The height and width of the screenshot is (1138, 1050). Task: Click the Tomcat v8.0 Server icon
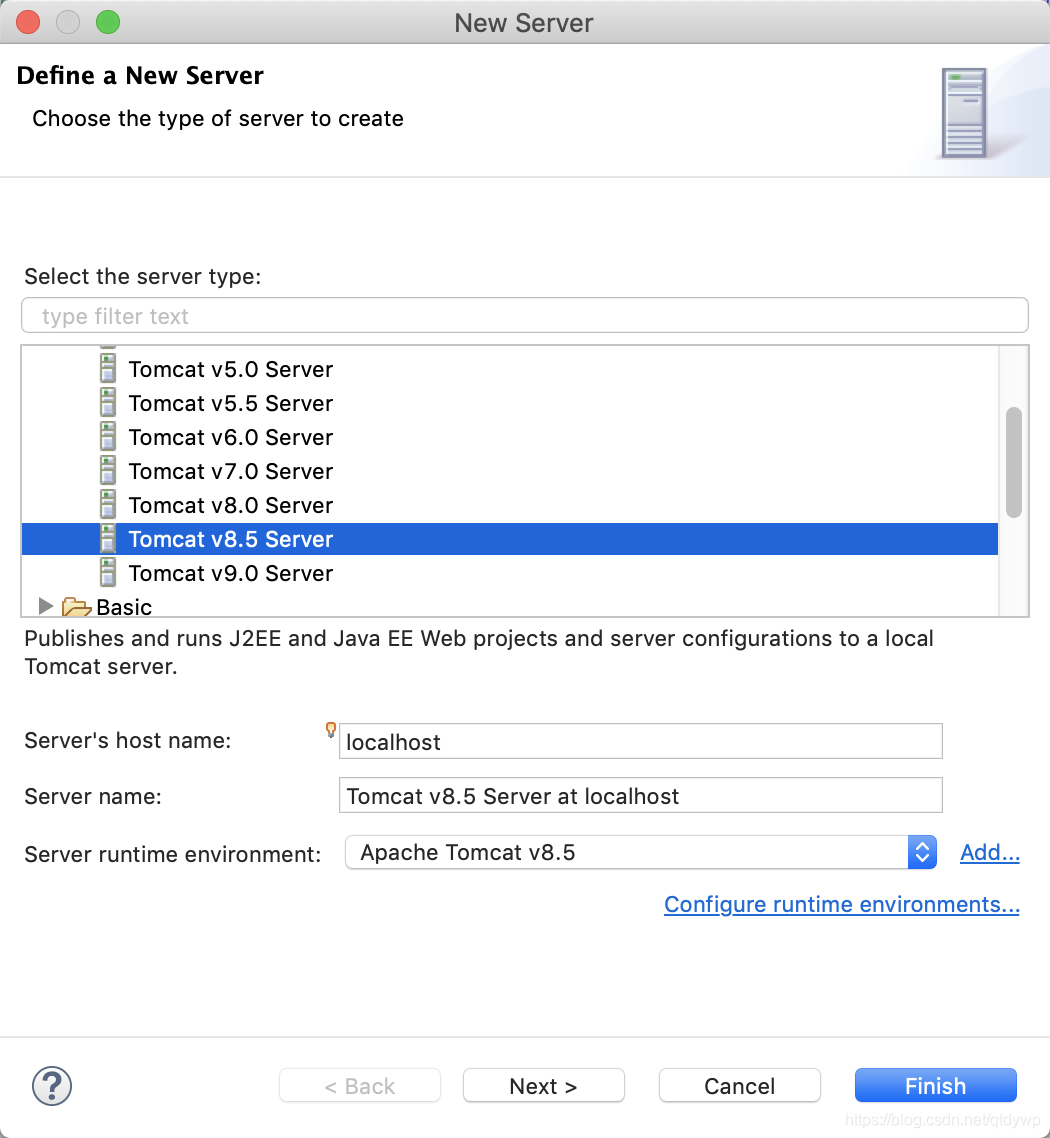pos(107,505)
